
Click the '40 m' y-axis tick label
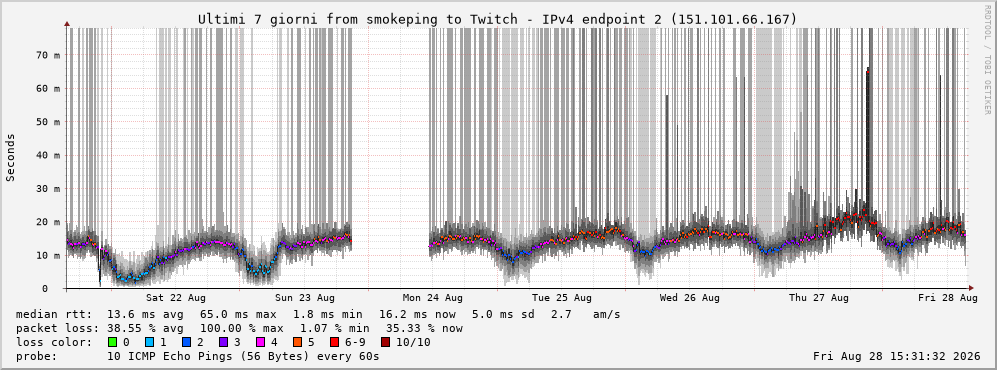(48, 155)
